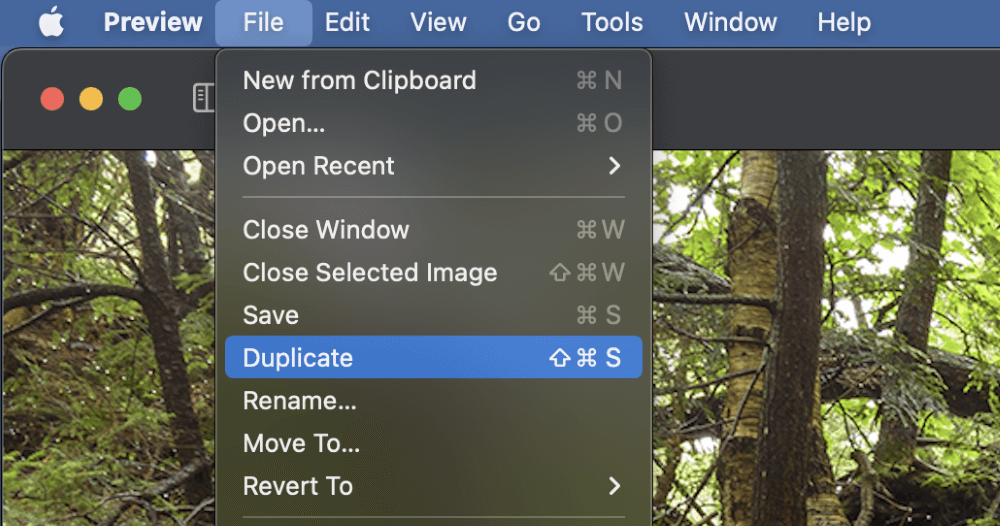1000x526 pixels.
Task: Select Close Window from File menu
Action: point(433,230)
